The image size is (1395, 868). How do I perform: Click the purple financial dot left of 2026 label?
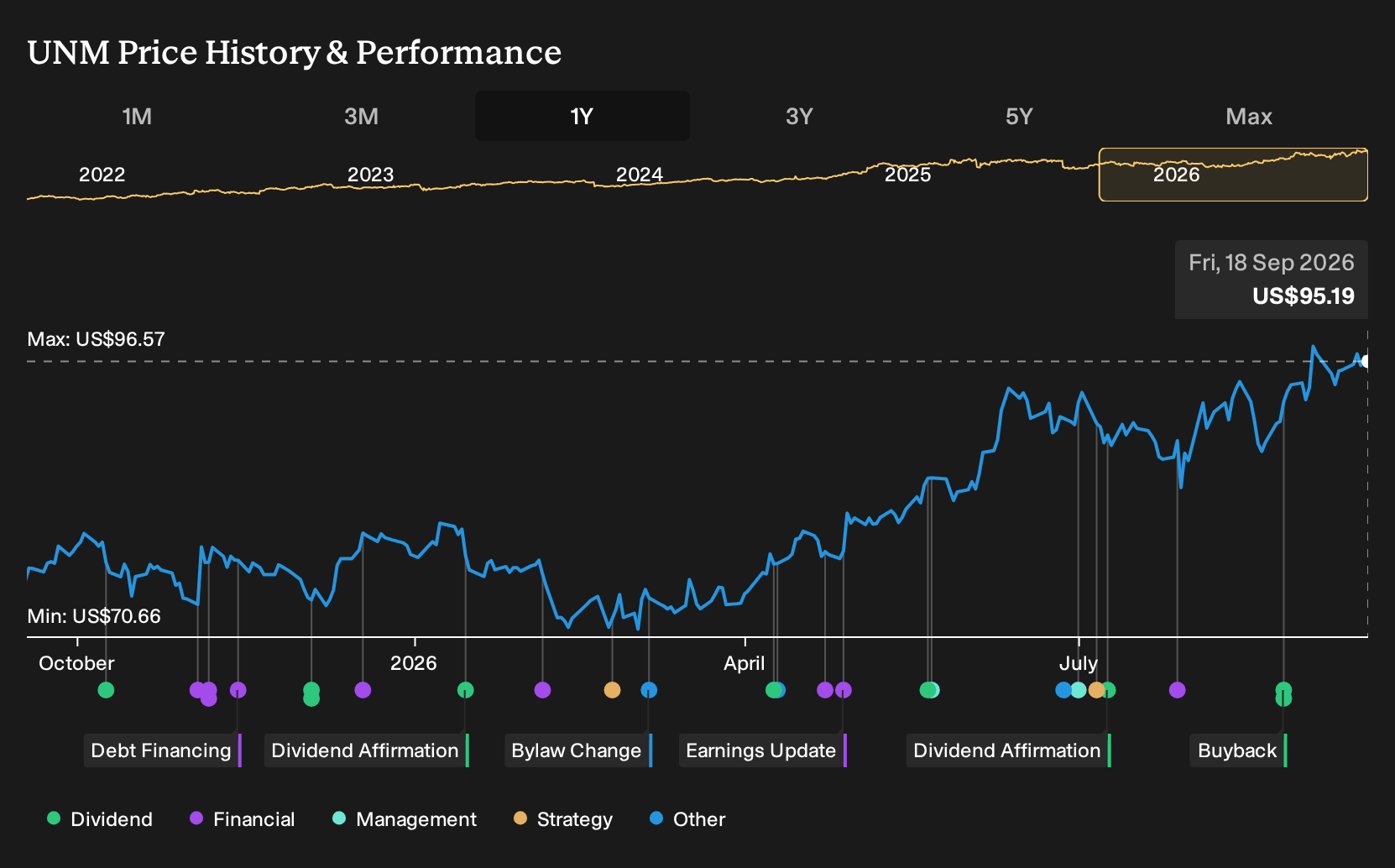click(x=363, y=690)
